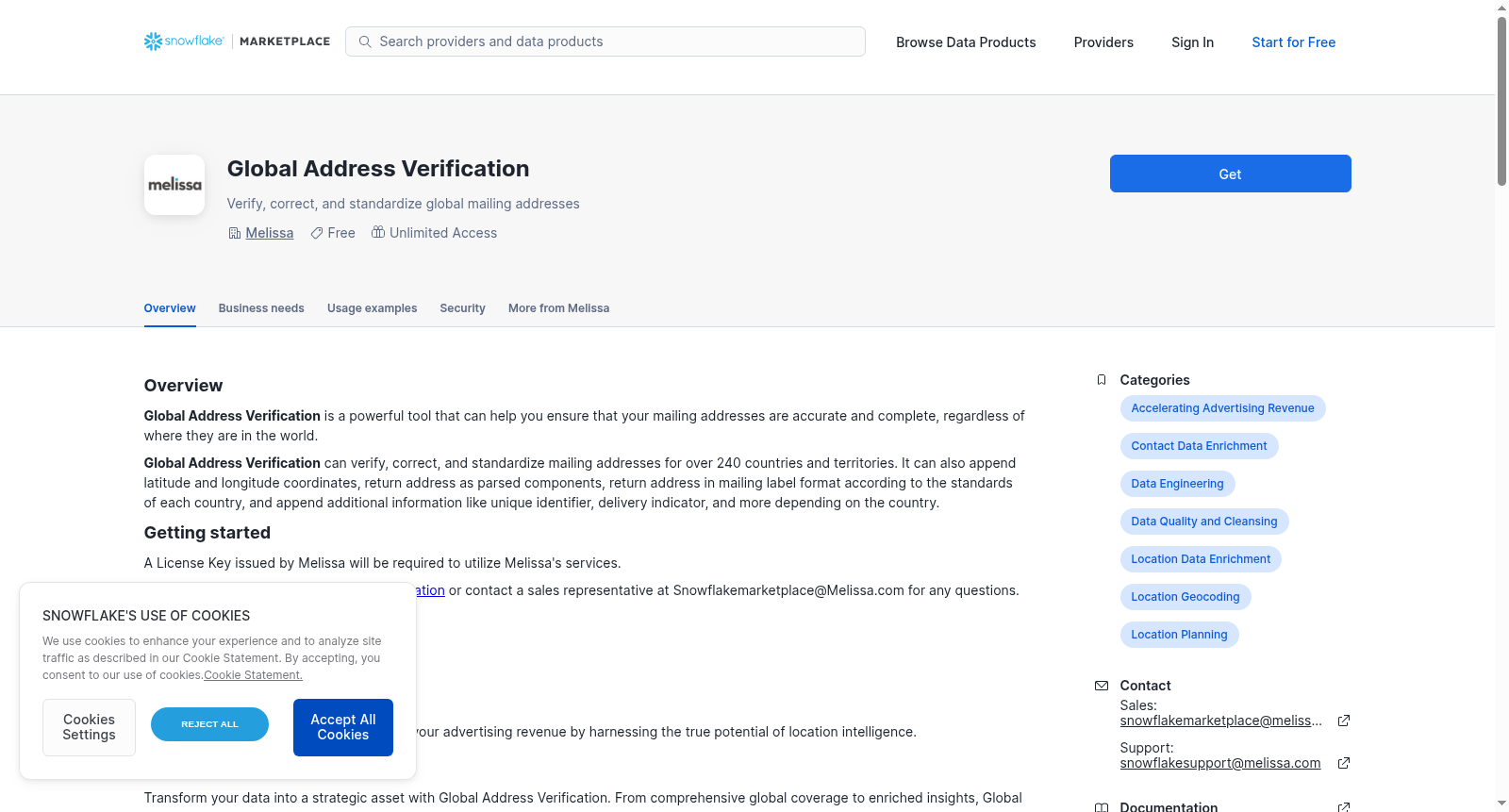Click the search magnifier icon
This screenshot has width=1509, height=812.
pyautogui.click(x=365, y=41)
